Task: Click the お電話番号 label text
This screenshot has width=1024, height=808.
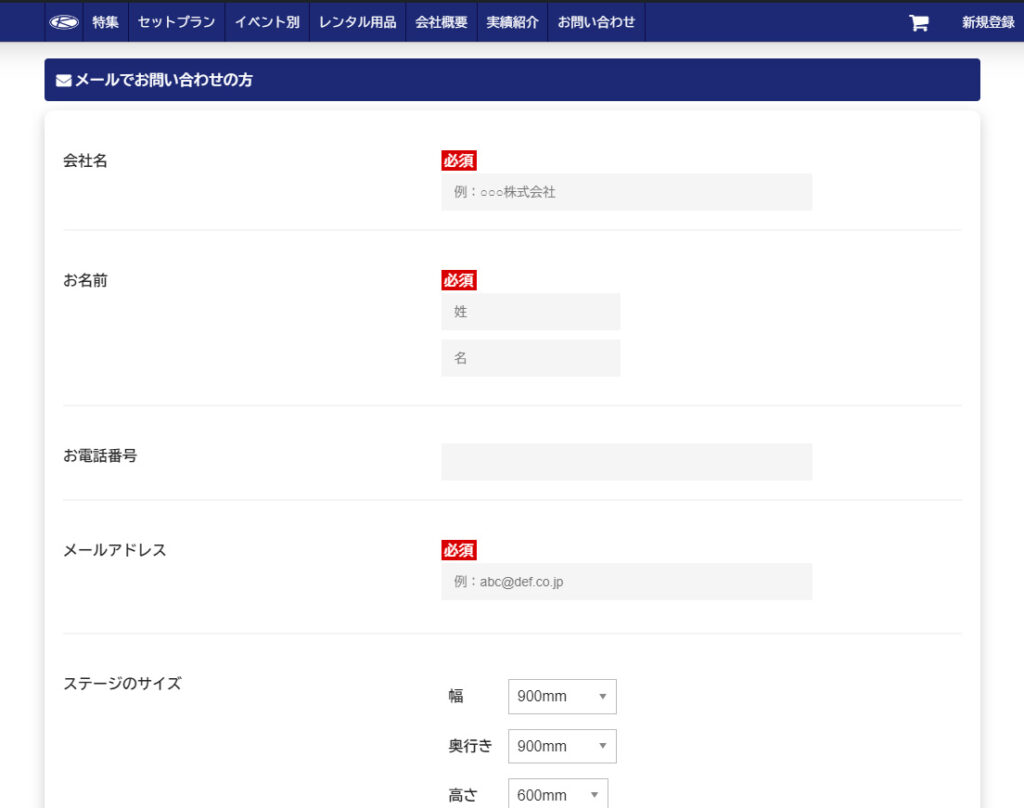Action: point(100,456)
